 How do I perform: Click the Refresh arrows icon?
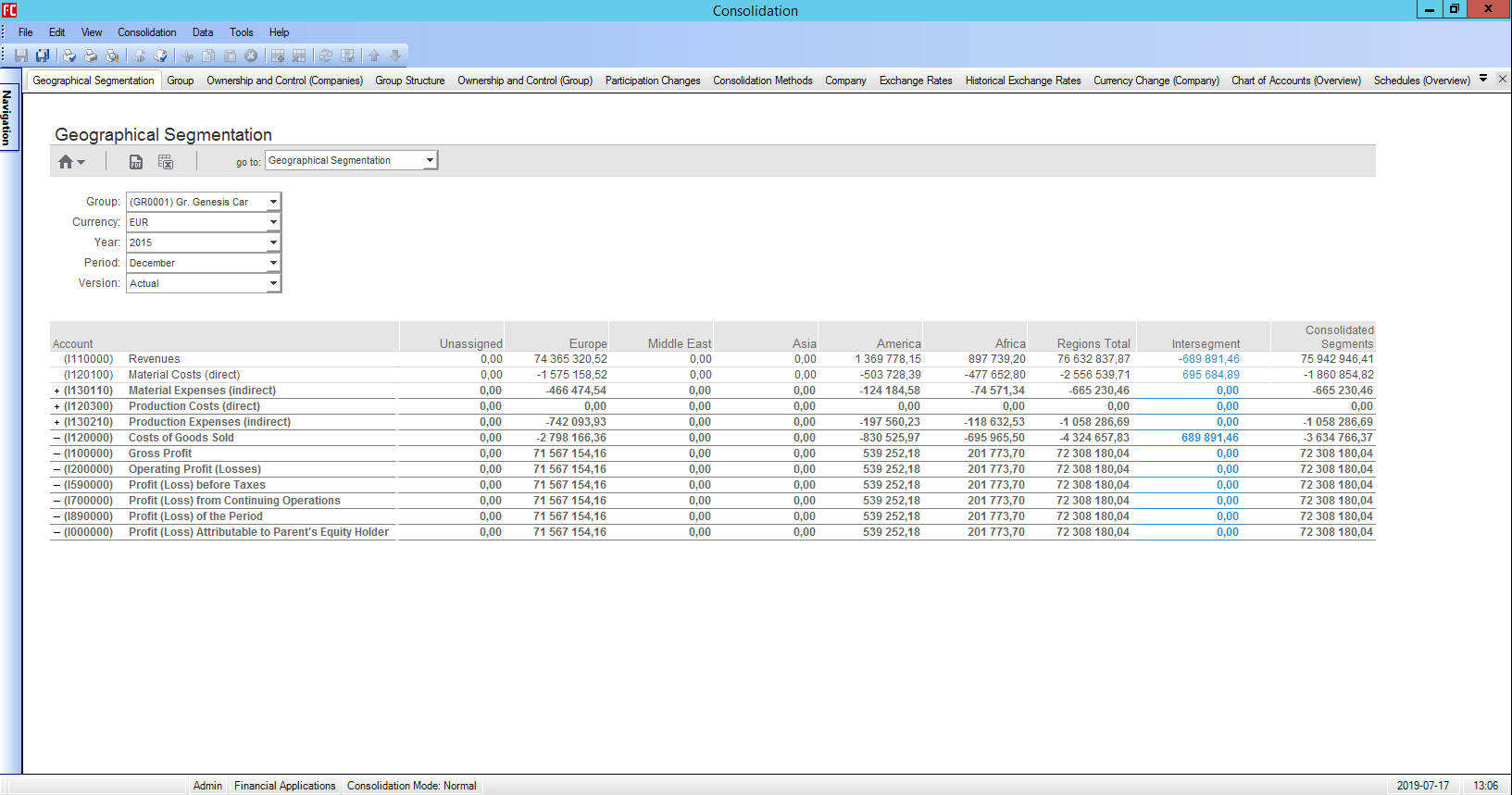pos(326,56)
